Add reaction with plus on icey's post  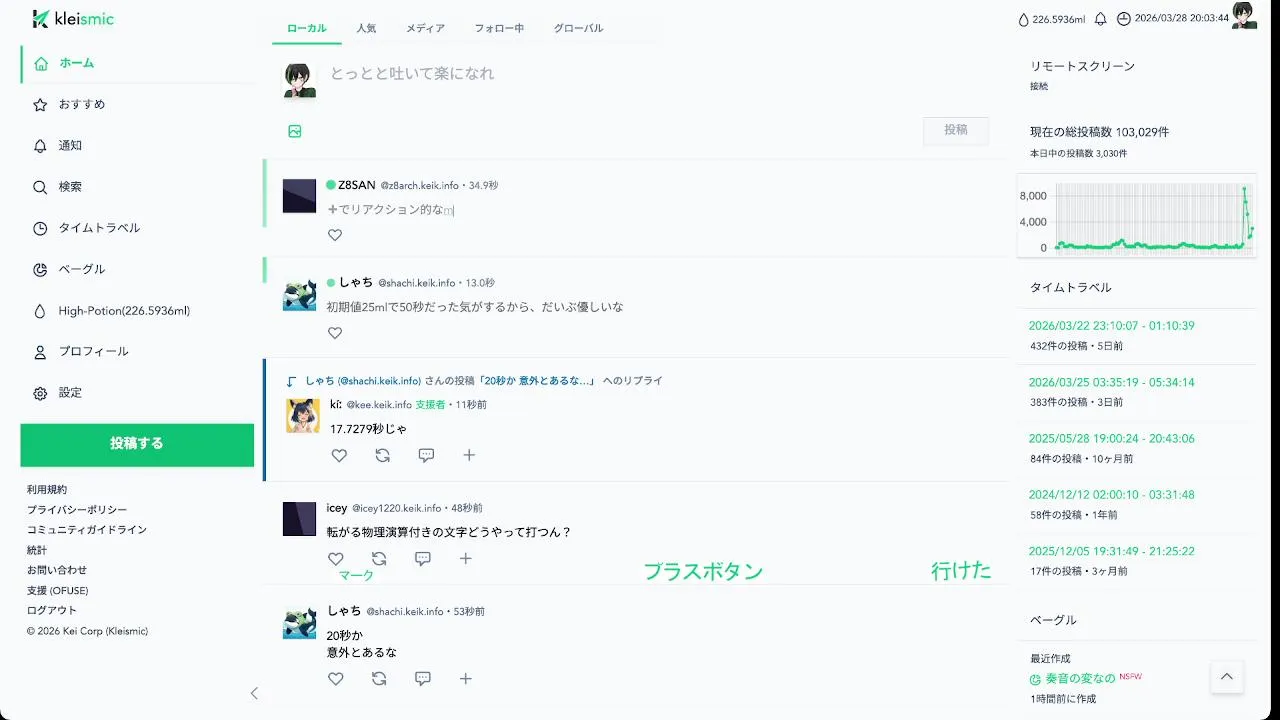[x=466, y=559]
